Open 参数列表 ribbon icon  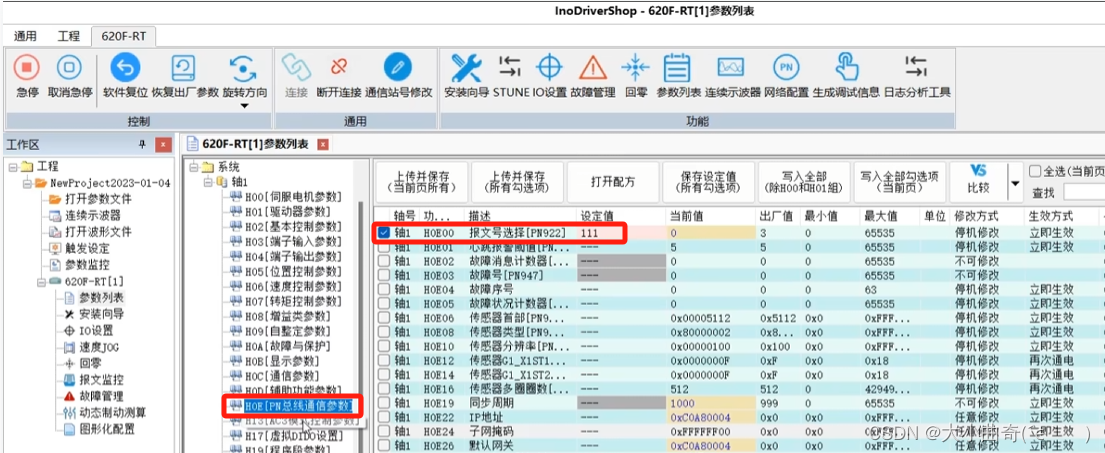tap(678, 68)
